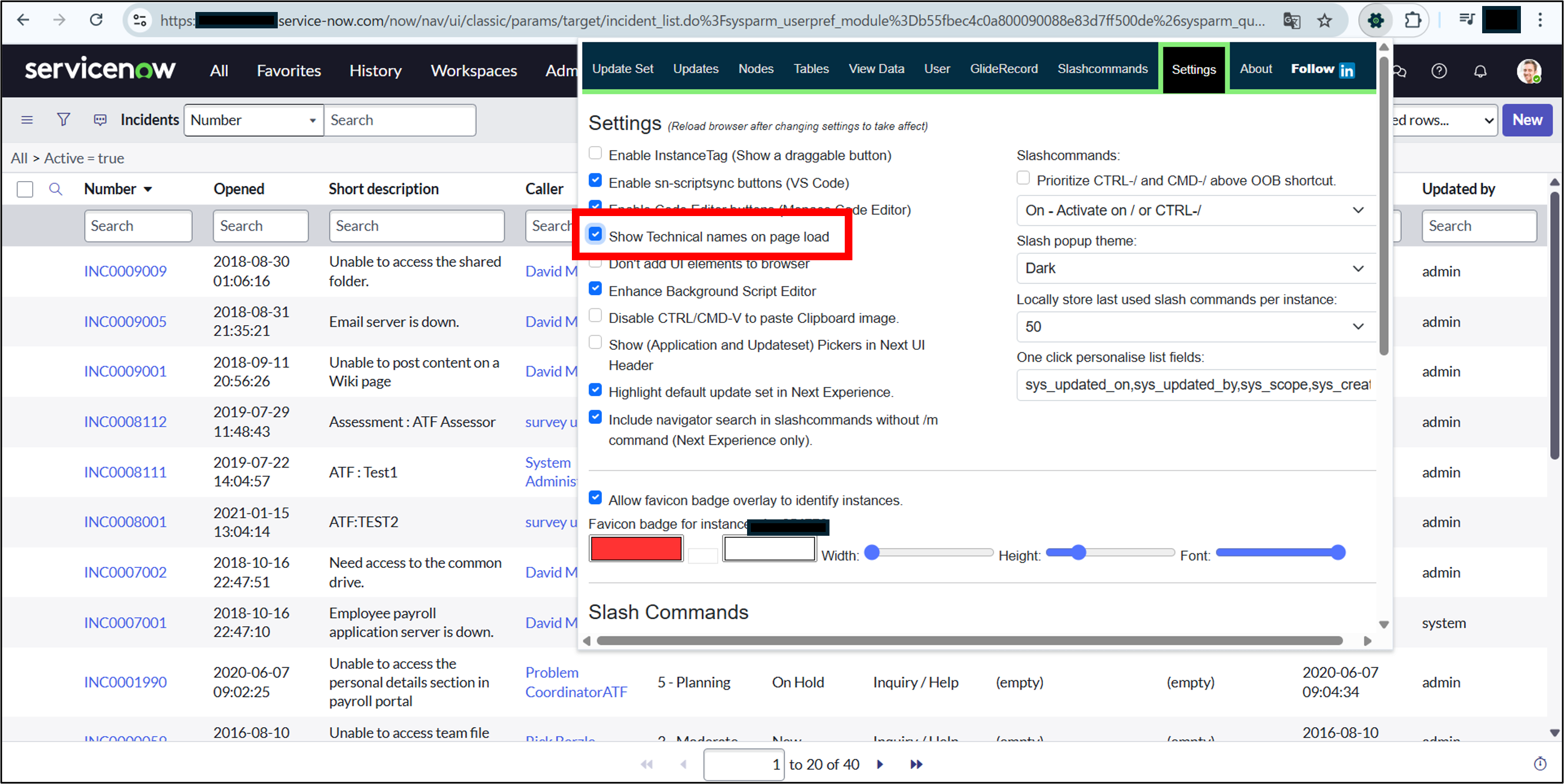1564x784 pixels.
Task: Open the About tab
Action: [1256, 69]
